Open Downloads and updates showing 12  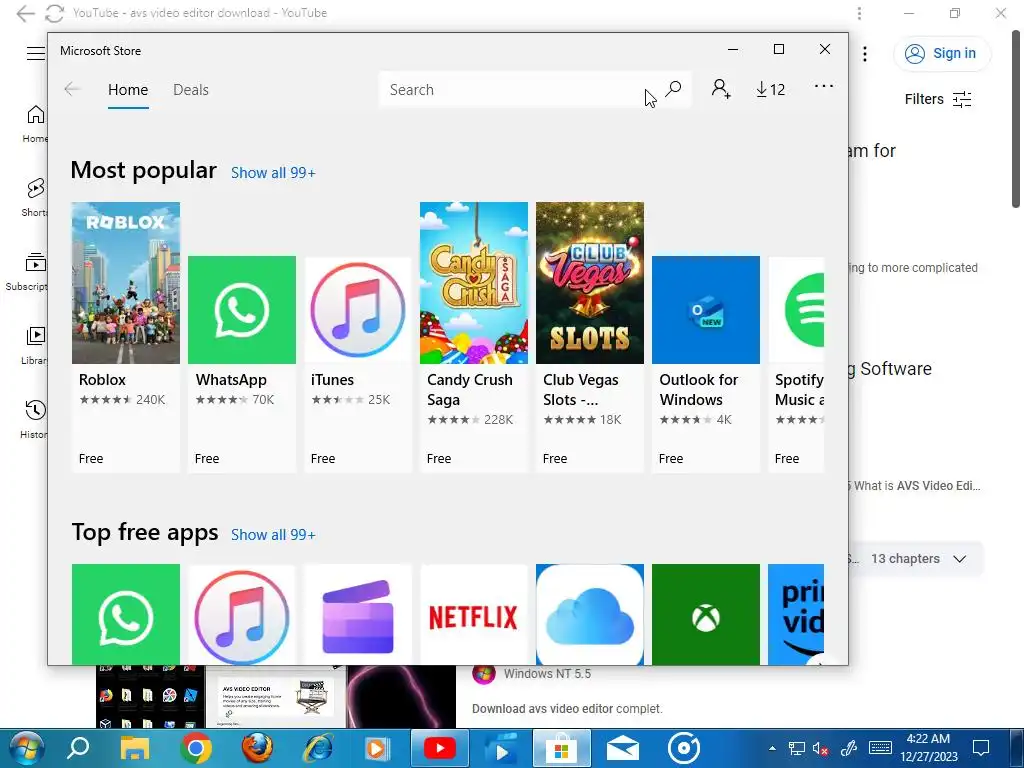pyautogui.click(x=771, y=89)
